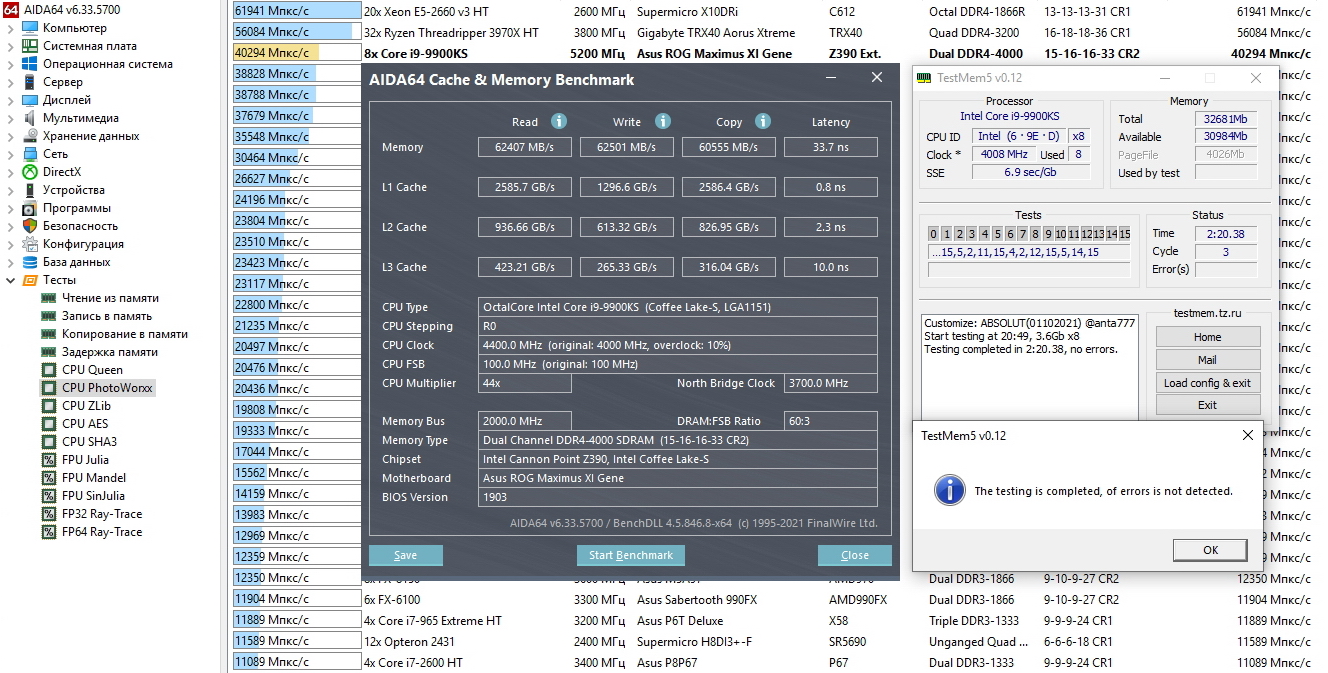Viewport: 1328px width, 673px height.
Task: Select FP32 Ray-Trace test
Action: (x=102, y=514)
